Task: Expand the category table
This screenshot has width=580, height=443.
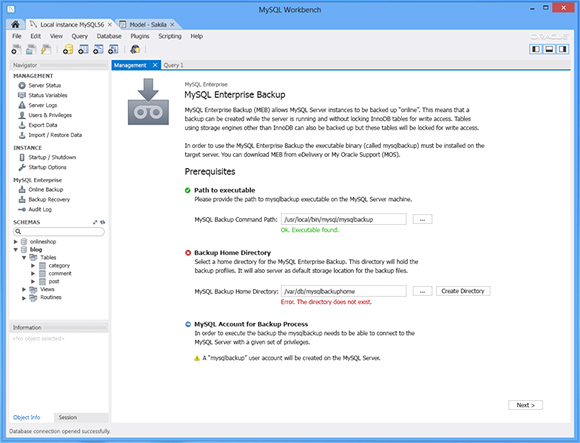Action: click(33, 266)
